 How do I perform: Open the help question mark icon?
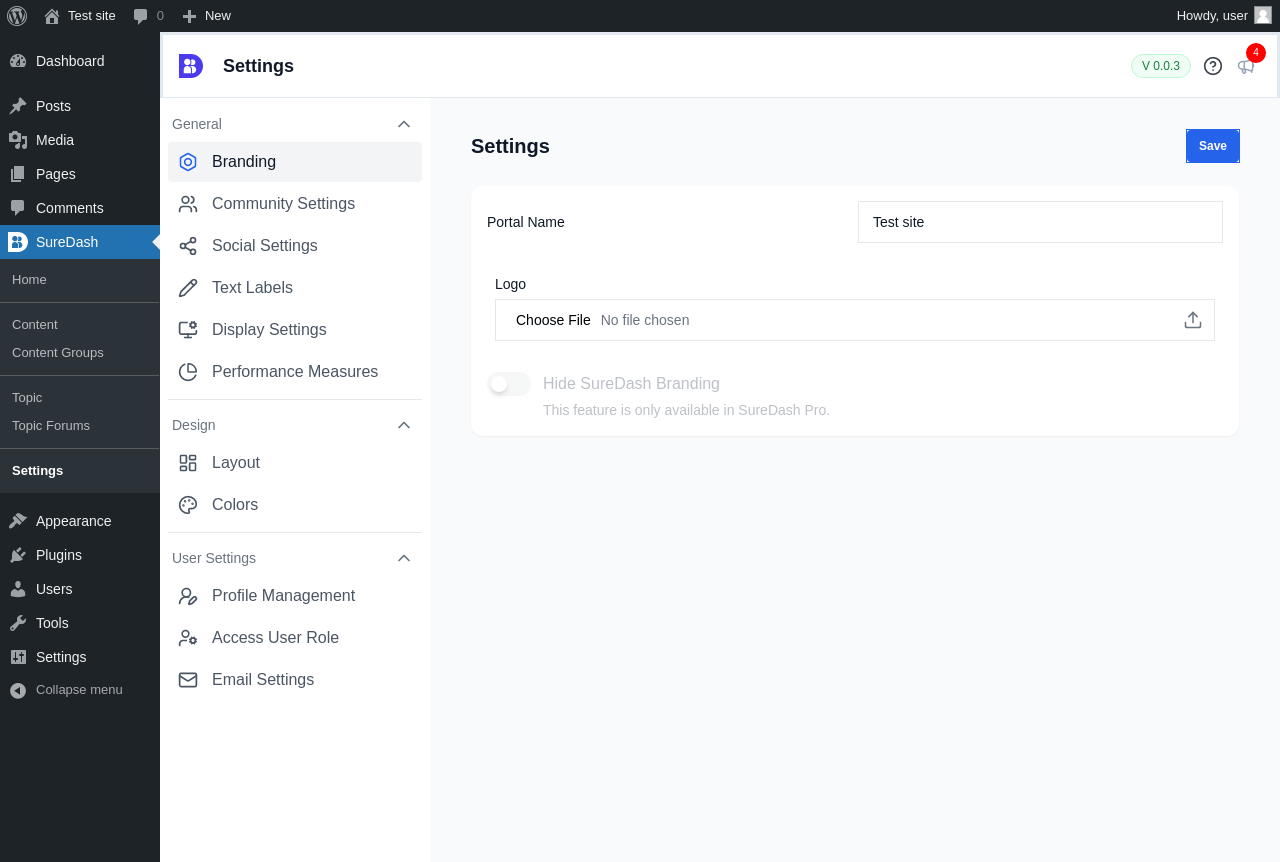pyautogui.click(x=1213, y=66)
